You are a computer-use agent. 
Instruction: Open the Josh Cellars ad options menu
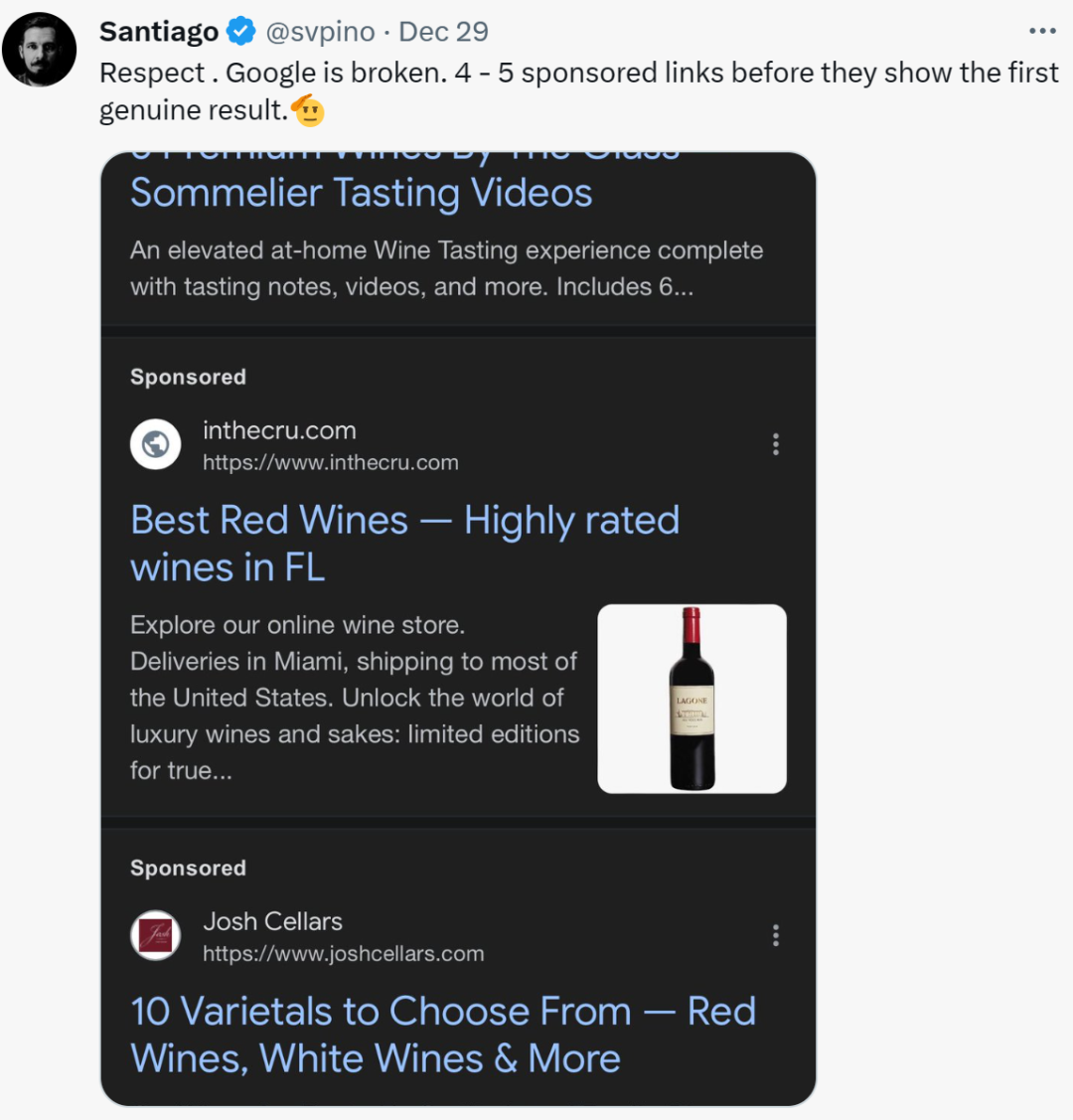pos(776,935)
